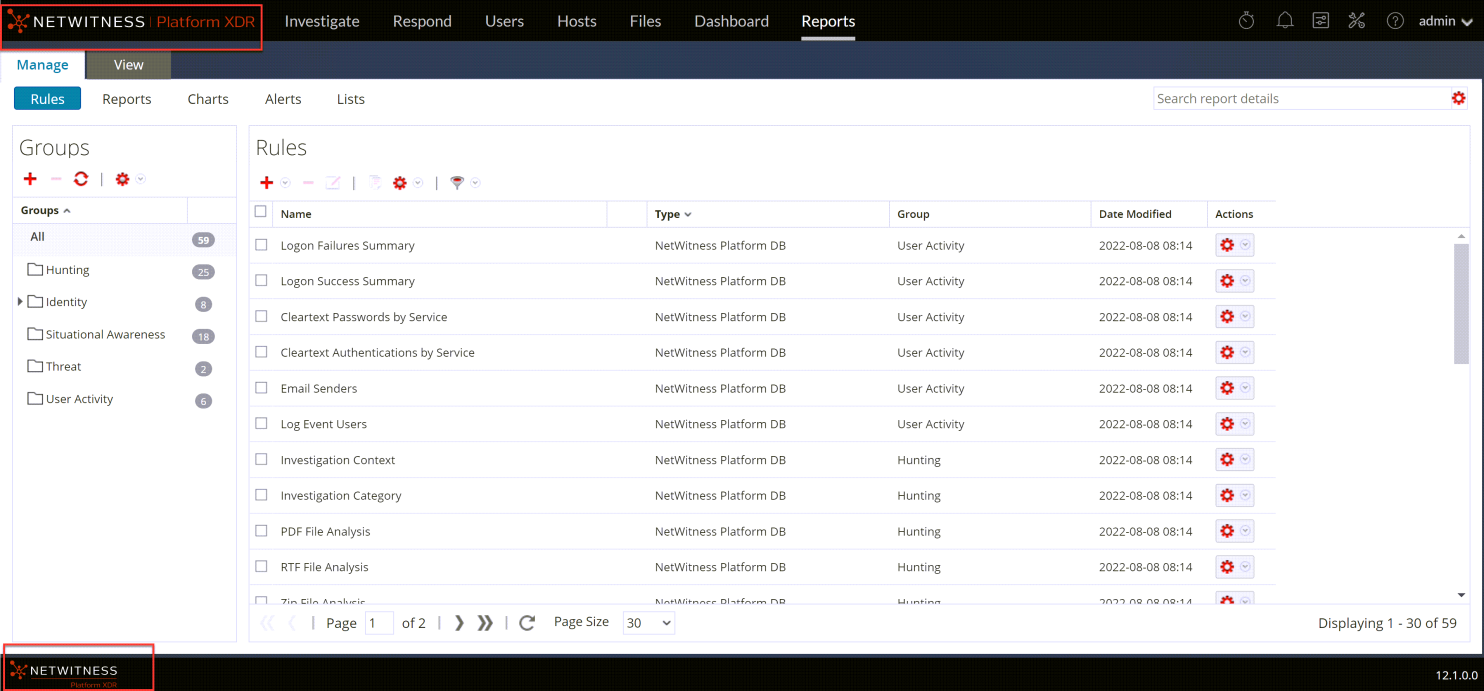
Task: Go to the last page of rules
Action: pyautogui.click(x=485, y=623)
